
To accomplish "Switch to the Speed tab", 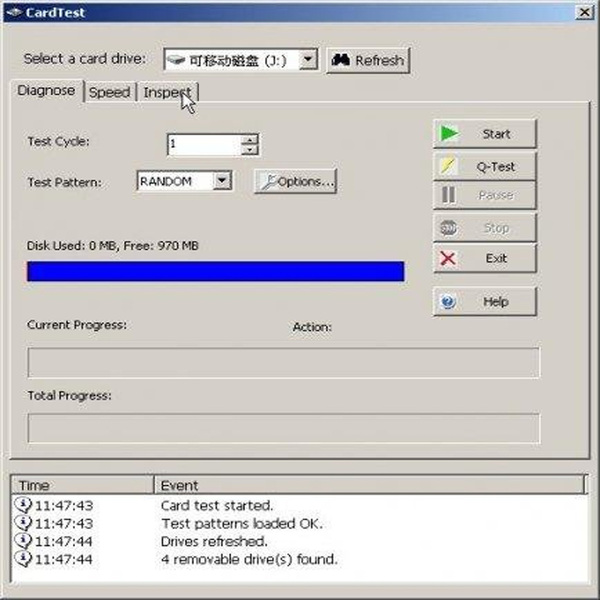I will 110,92.
